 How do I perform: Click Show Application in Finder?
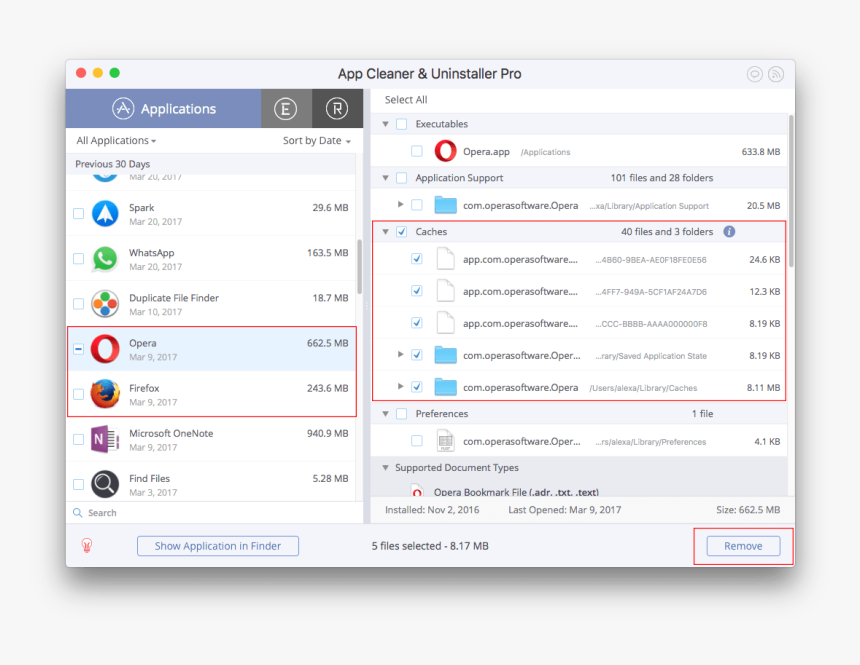pyautogui.click(x=217, y=546)
